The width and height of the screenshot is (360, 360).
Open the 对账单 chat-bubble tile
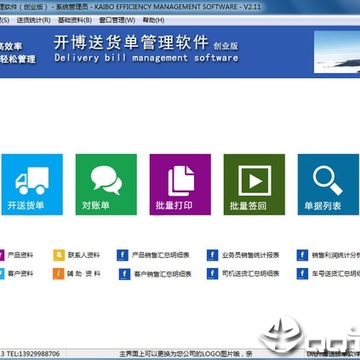tap(106, 184)
